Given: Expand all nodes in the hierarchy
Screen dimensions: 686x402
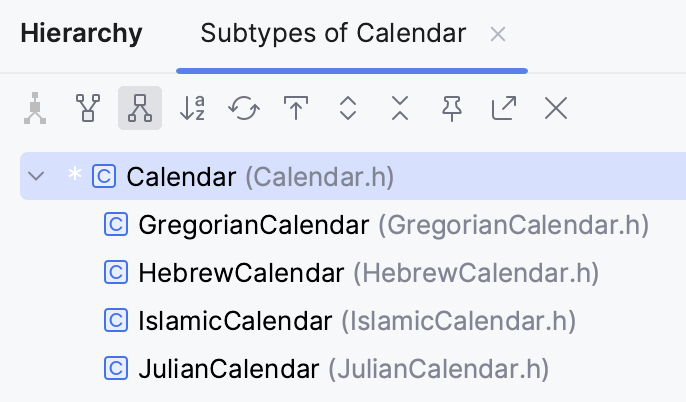Looking at the screenshot, I should coord(348,108).
